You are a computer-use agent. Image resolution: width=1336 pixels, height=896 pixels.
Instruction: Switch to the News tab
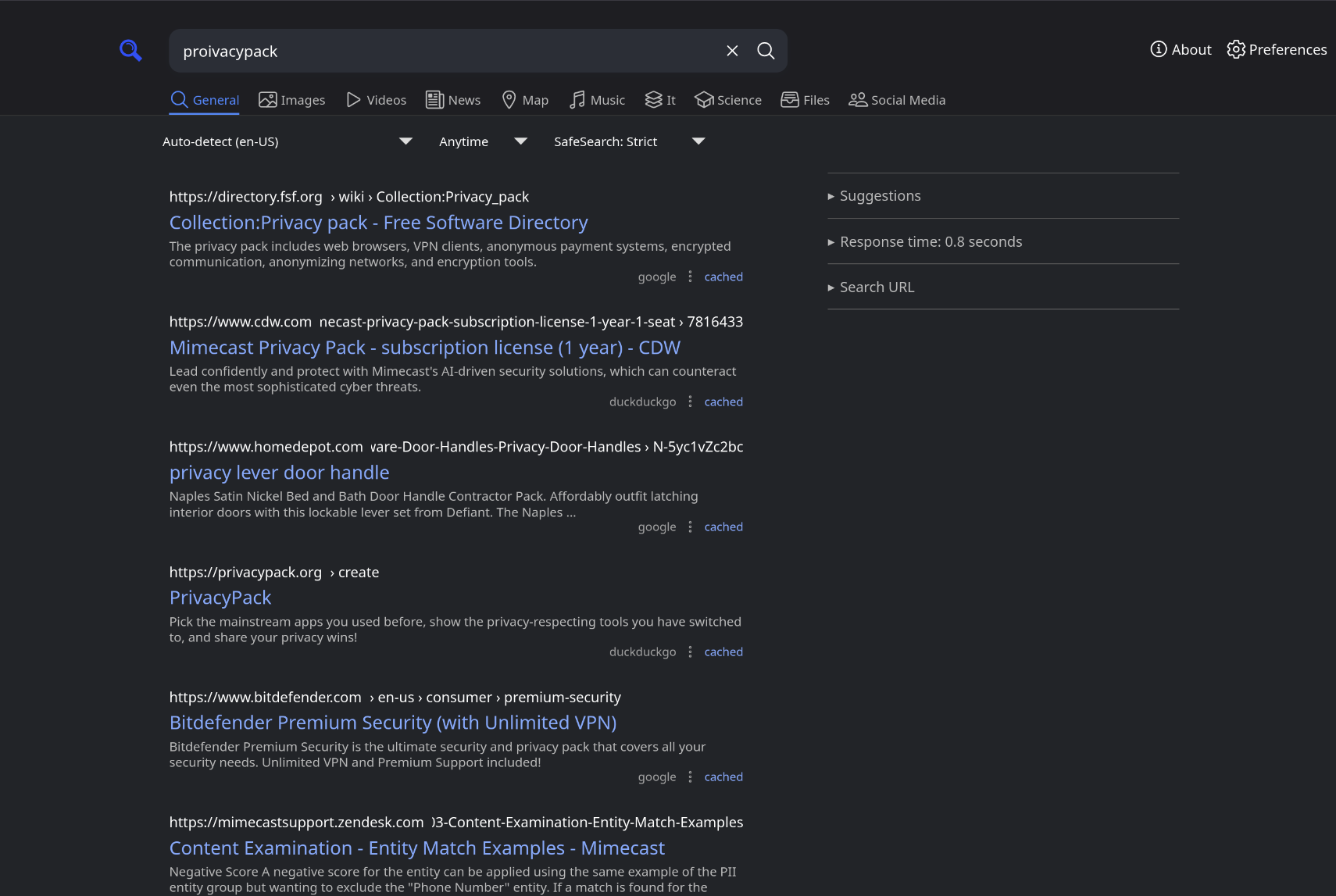click(453, 100)
